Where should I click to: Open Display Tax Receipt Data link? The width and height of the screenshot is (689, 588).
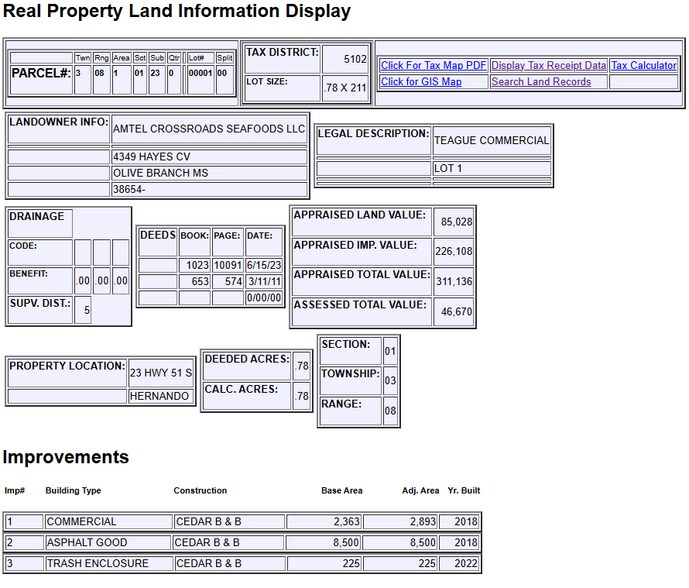point(548,65)
